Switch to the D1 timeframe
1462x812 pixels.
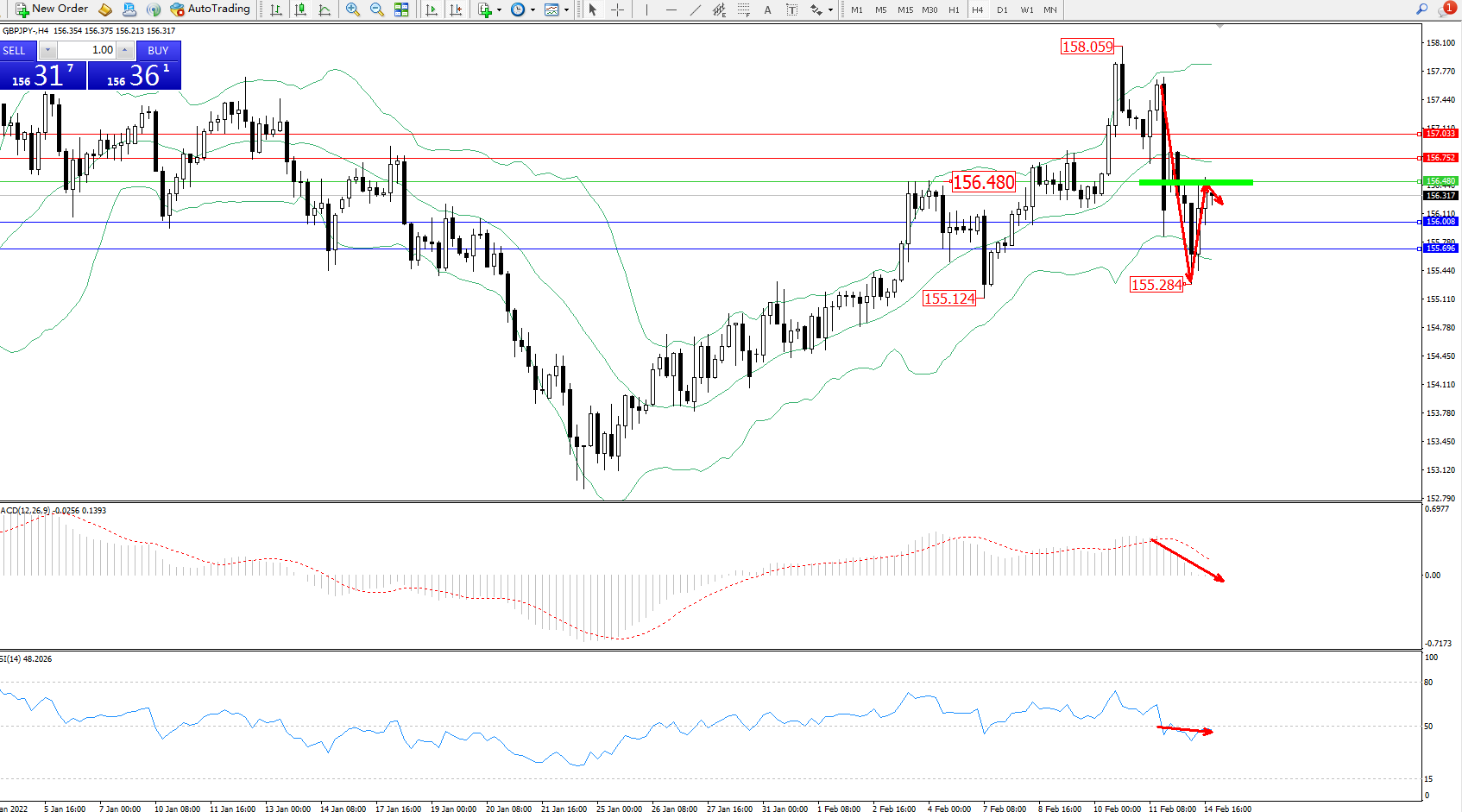pyautogui.click(x=1002, y=9)
